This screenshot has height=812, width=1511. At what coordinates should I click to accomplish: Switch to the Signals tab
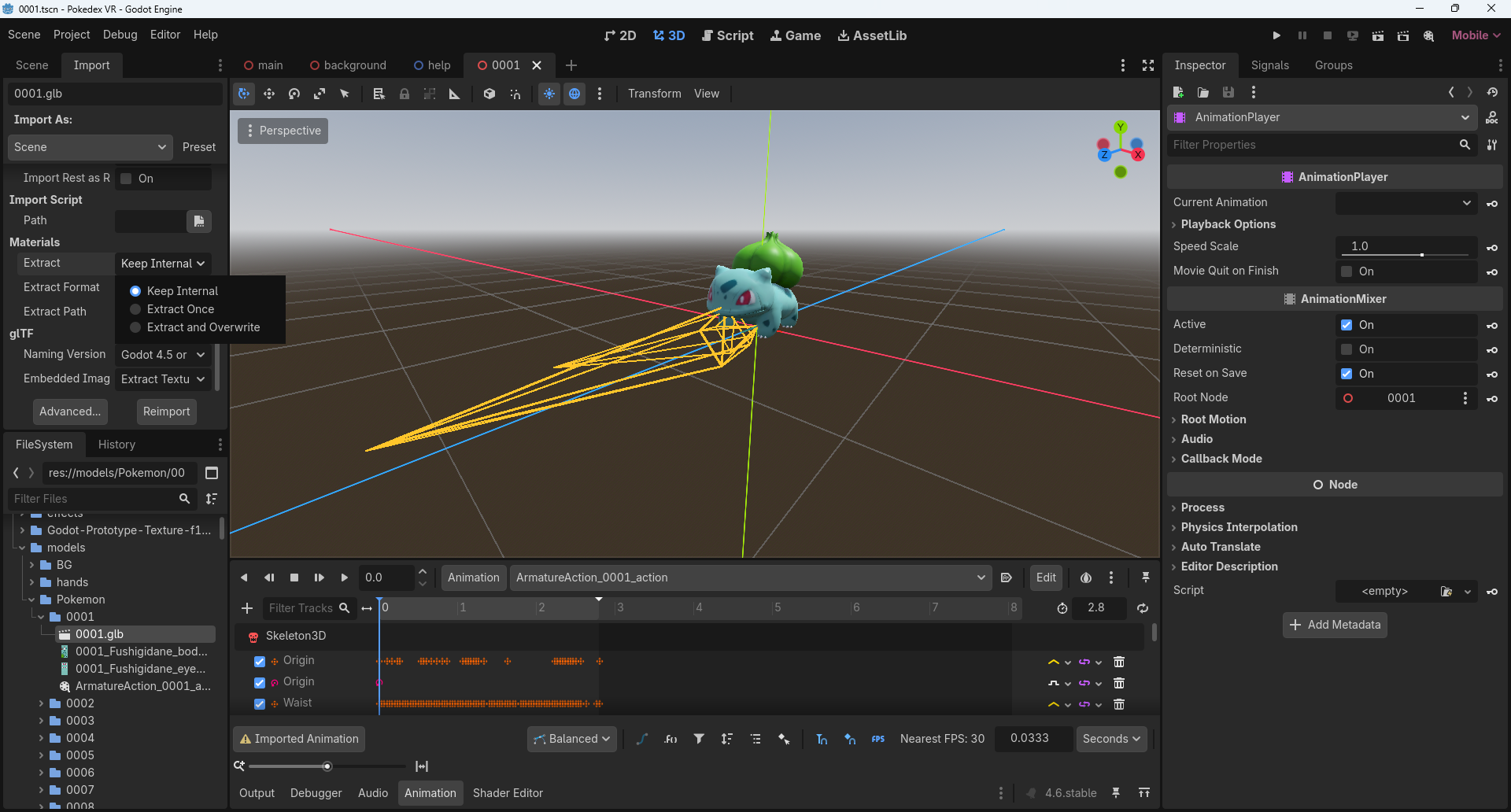1270,65
